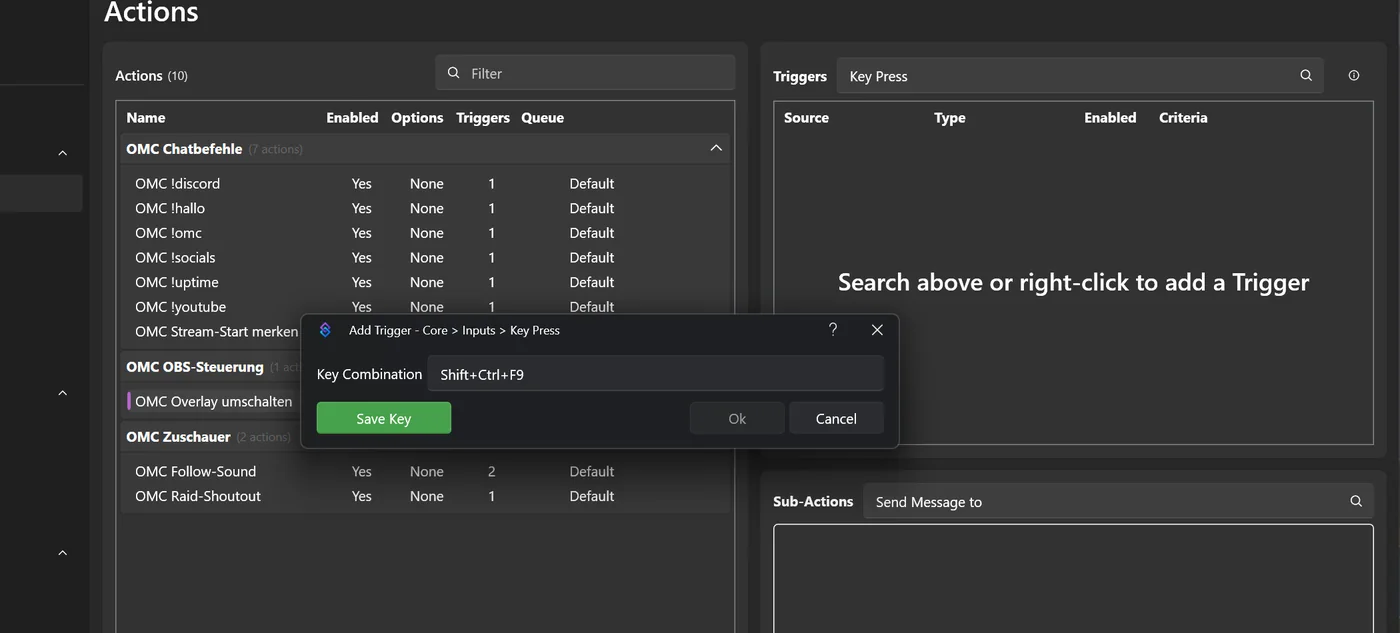This screenshot has height=633, width=1400.
Task: Click the Save Key button
Action: [x=384, y=418]
